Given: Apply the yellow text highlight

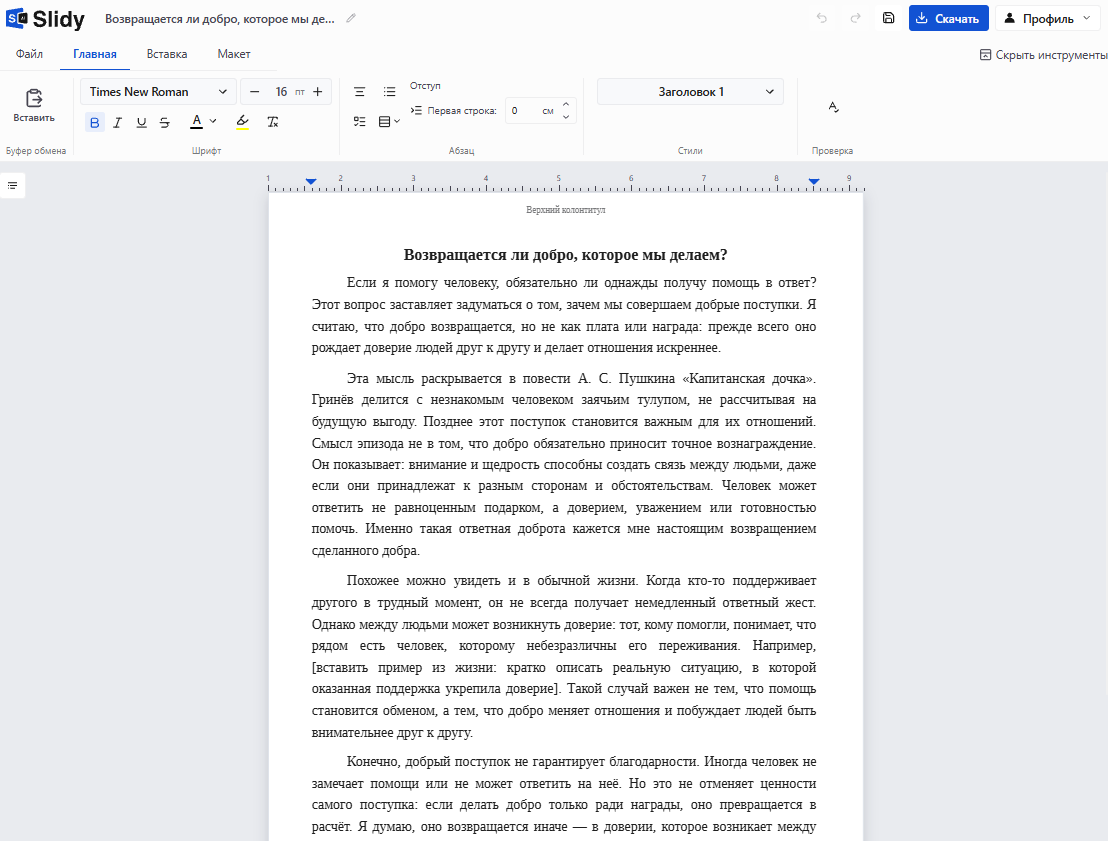Looking at the screenshot, I should click(x=242, y=122).
